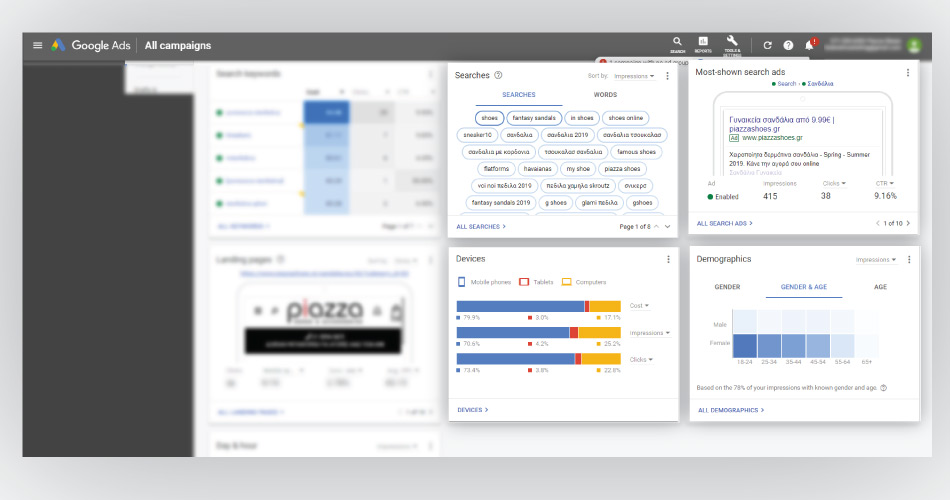Open DEVICES link at card bottom
The image size is (950, 500).
[473, 410]
